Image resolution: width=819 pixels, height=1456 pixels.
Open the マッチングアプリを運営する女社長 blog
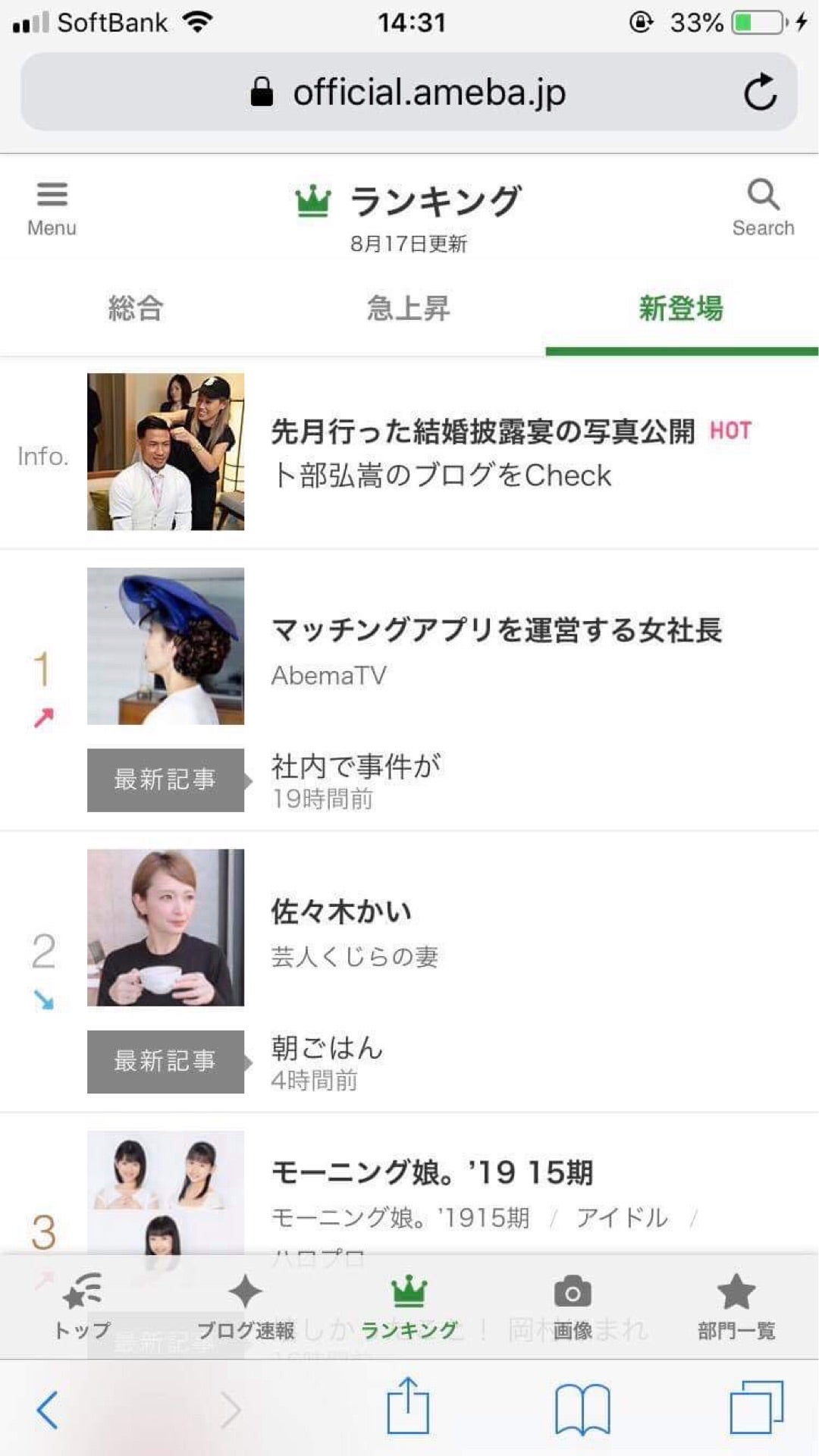coord(497,630)
